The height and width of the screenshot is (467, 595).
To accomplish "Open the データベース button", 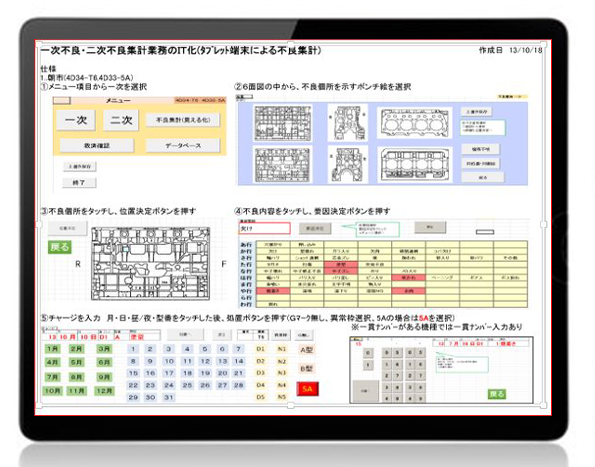I will [x=183, y=146].
